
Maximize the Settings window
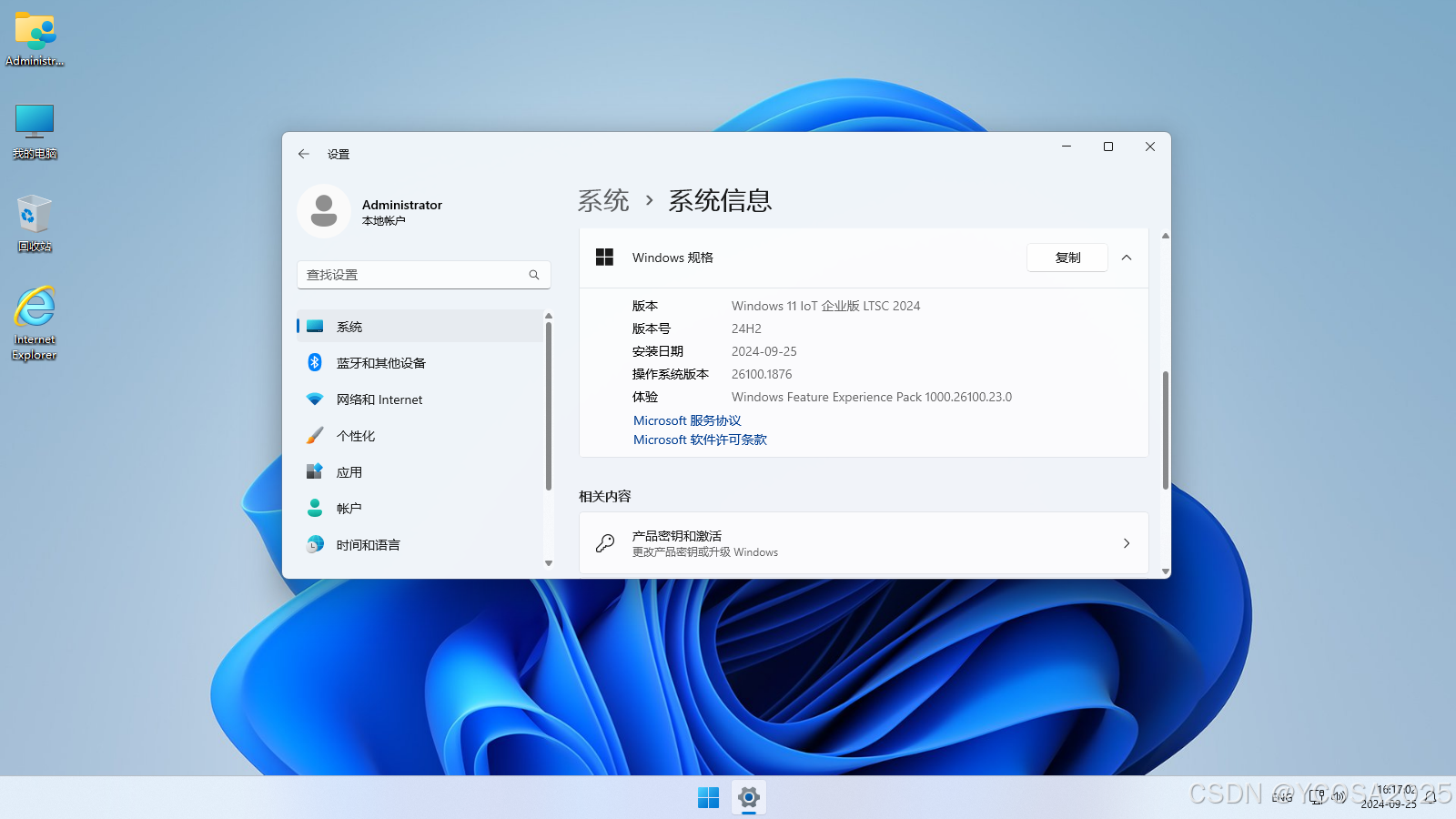click(1108, 147)
